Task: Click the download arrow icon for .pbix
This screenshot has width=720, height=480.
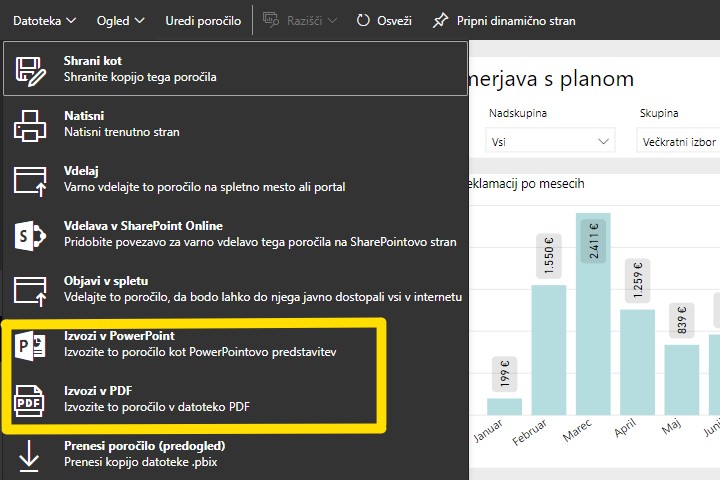Action: 28,456
